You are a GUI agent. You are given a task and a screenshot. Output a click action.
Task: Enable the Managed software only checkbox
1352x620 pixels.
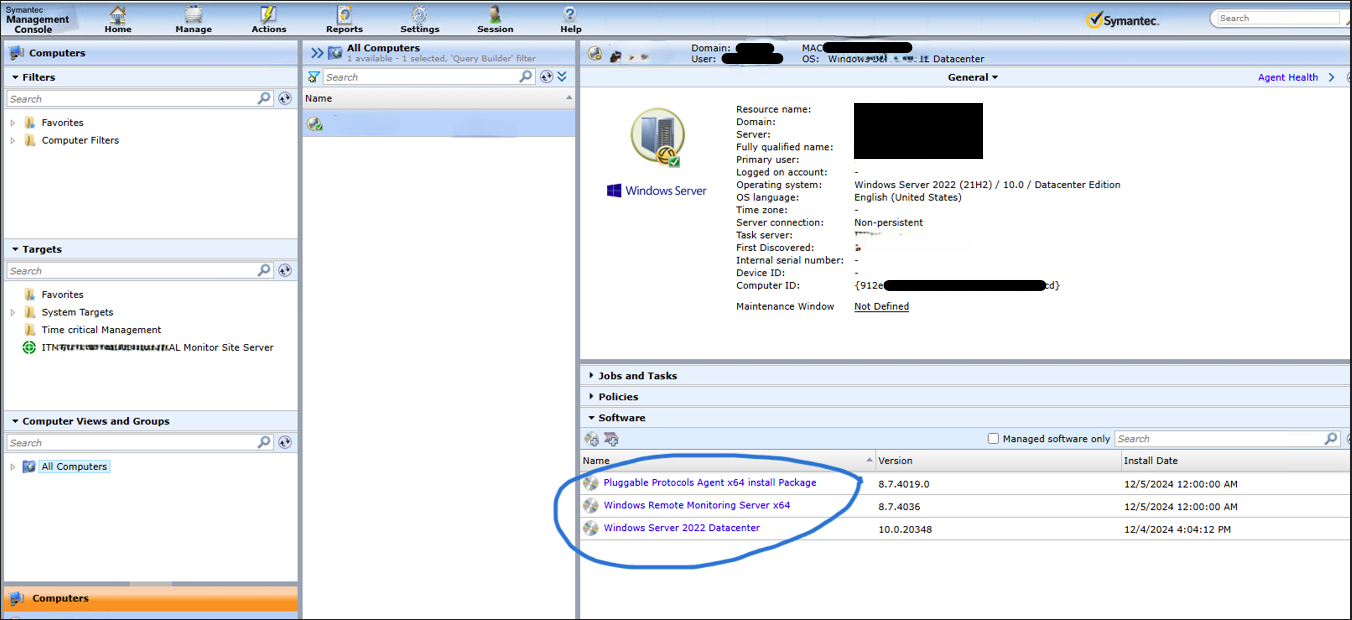(993, 439)
